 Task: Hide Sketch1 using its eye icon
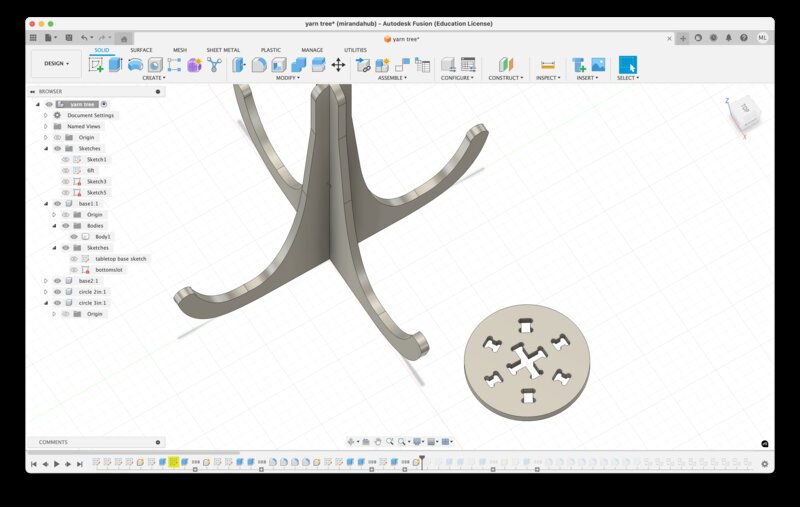66,159
